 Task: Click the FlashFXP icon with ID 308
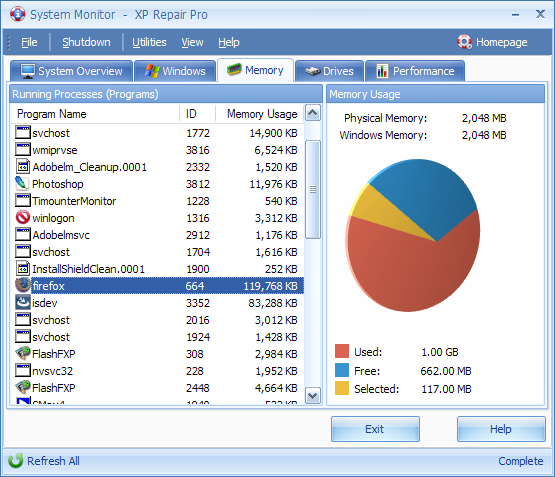point(23,353)
